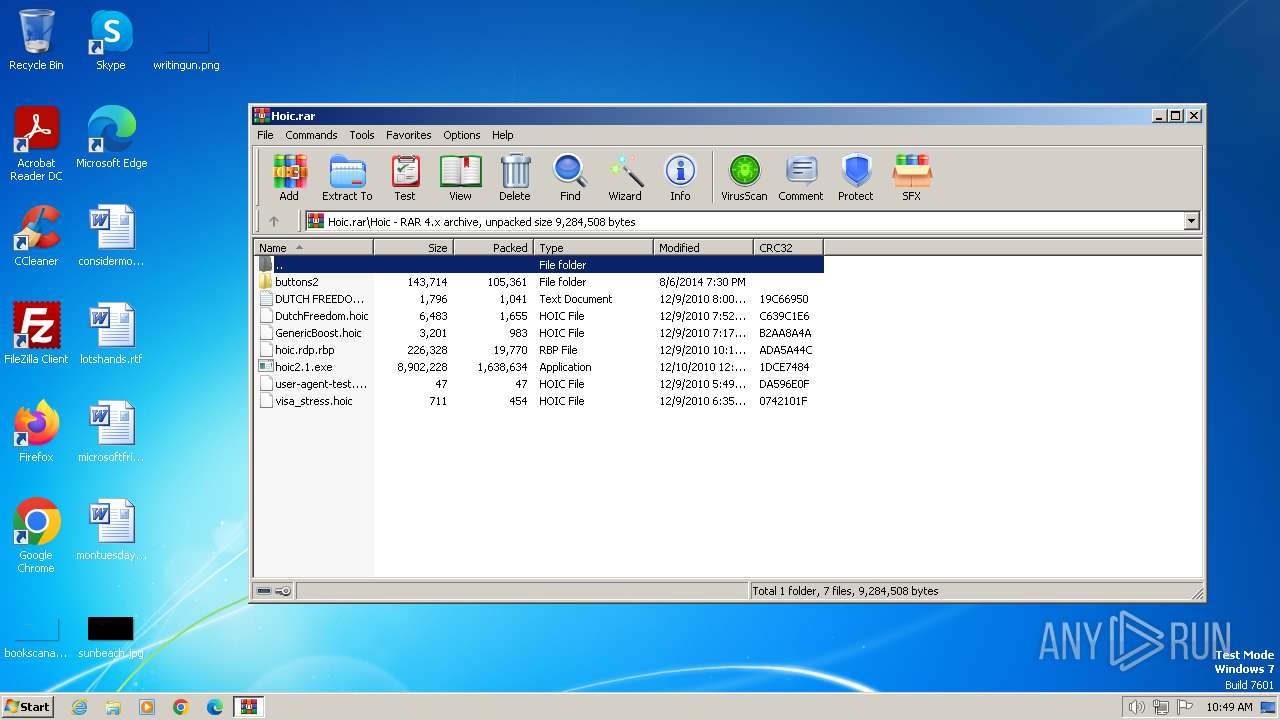Select Google Chrome desktop icon
This screenshot has height=720, width=1280.
point(36,536)
